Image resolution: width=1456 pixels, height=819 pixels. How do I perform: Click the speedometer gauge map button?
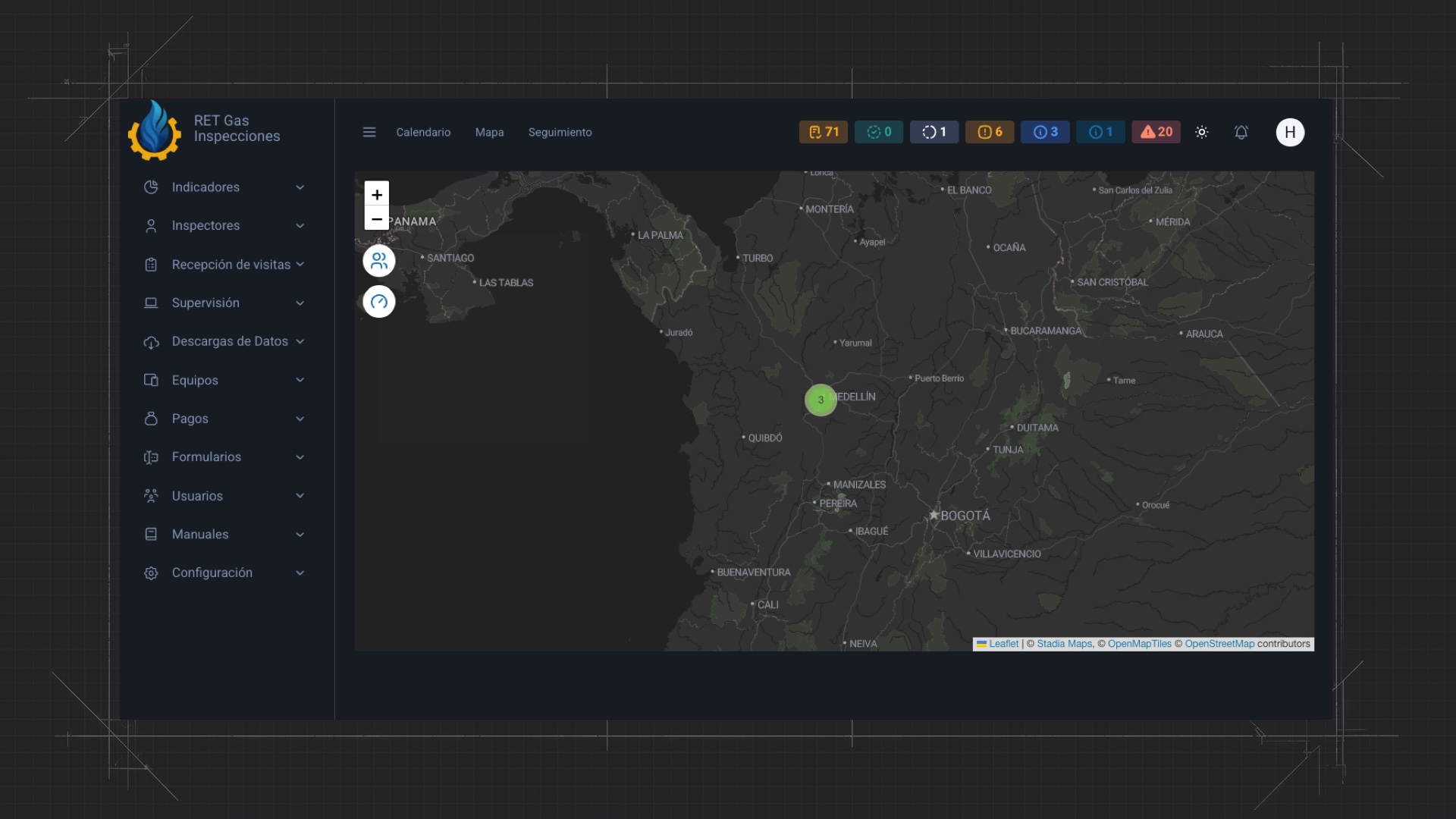pyautogui.click(x=379, y=302)
